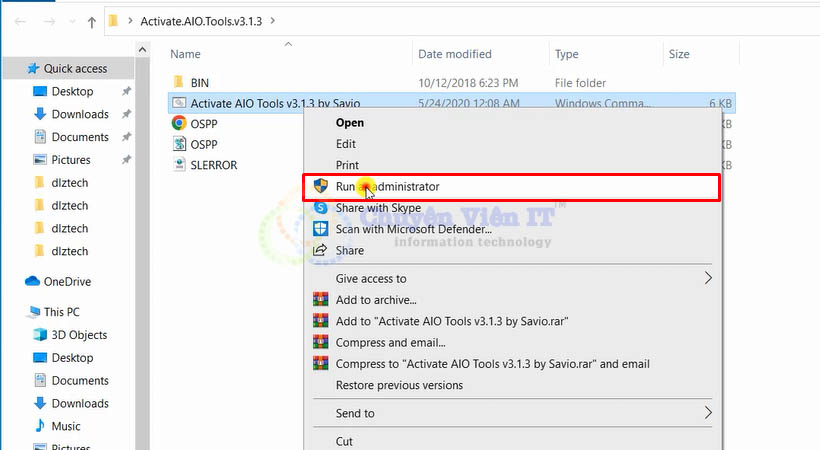Click the Chrome OSPP file icon
The height and width of the screenshot is (450, 820).
point(178,123)
